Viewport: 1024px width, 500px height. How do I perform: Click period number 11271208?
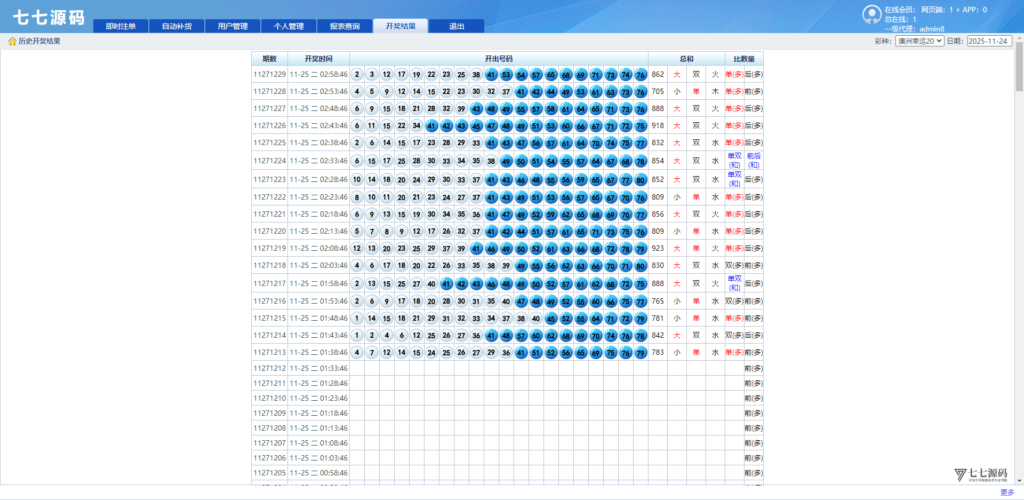tap(270, 428)
